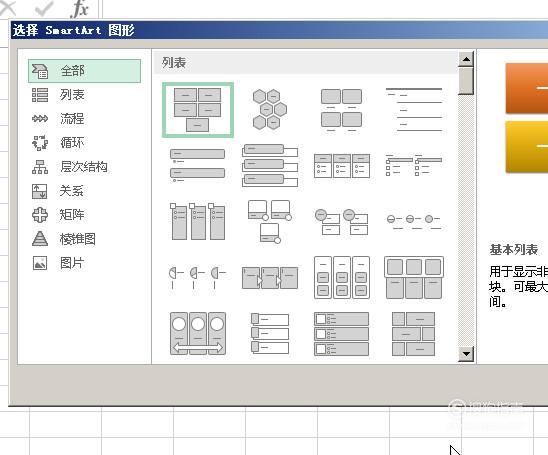
Task: Choose the hexagon cluster layout thumbnail
Action: point(270,109)
